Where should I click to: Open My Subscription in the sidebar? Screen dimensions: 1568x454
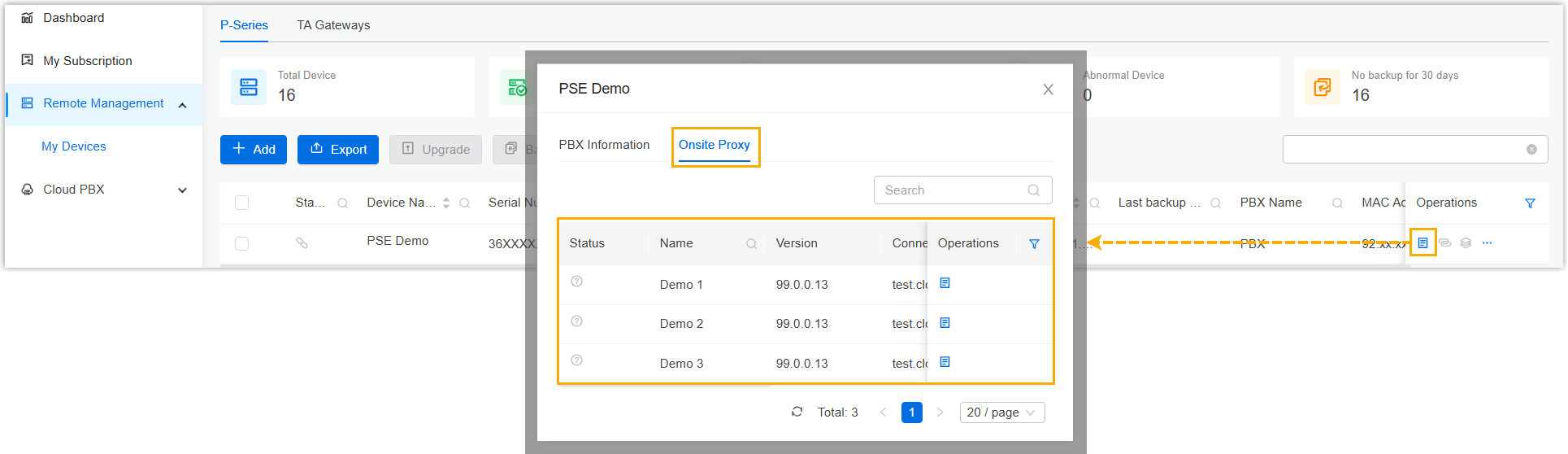click(87, 61)
